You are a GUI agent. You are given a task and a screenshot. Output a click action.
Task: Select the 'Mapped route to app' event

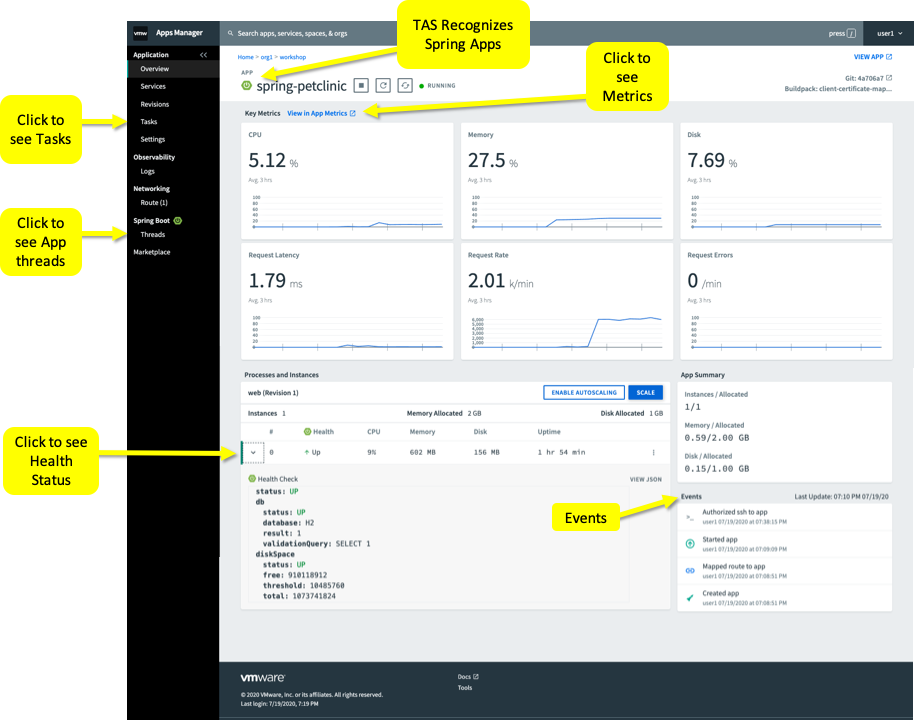(x=785, y=571)
